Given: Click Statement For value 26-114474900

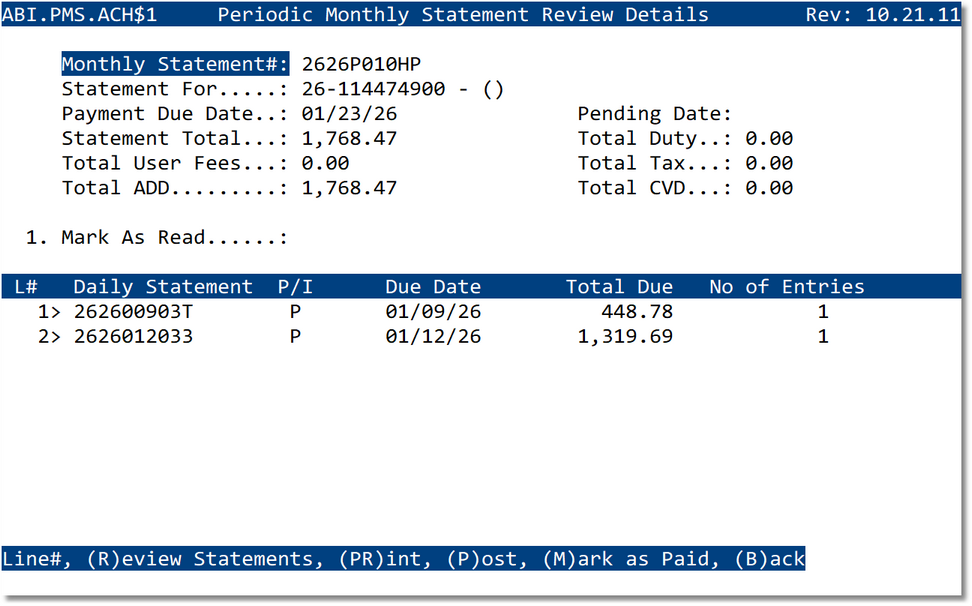Looking at the screenshot, I should pyautogui.click(x=373, y=89).
